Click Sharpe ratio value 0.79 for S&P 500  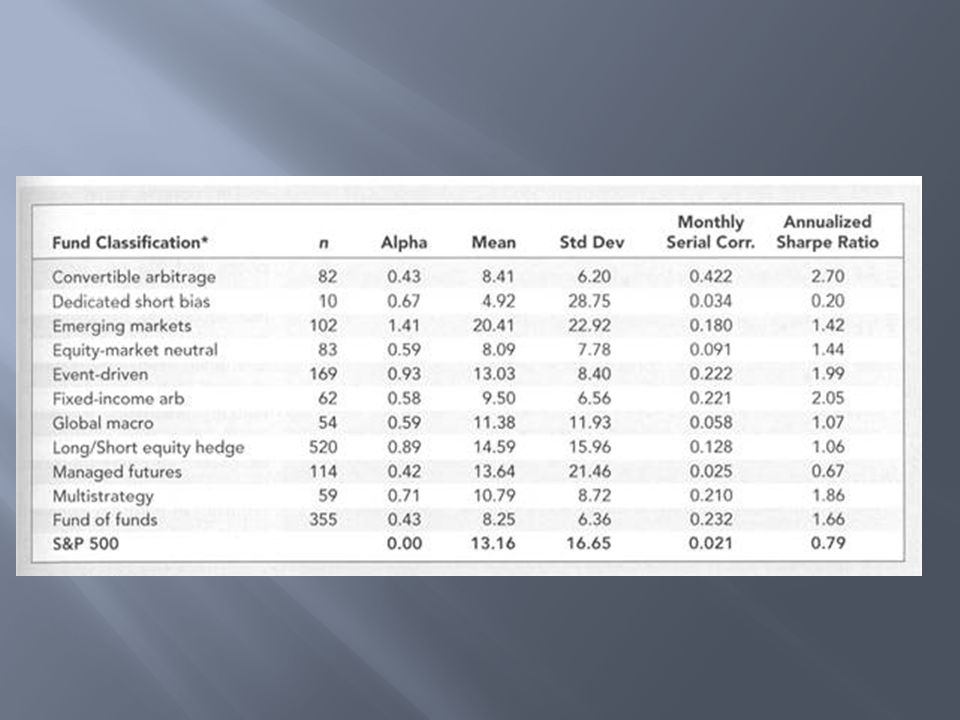828,543
